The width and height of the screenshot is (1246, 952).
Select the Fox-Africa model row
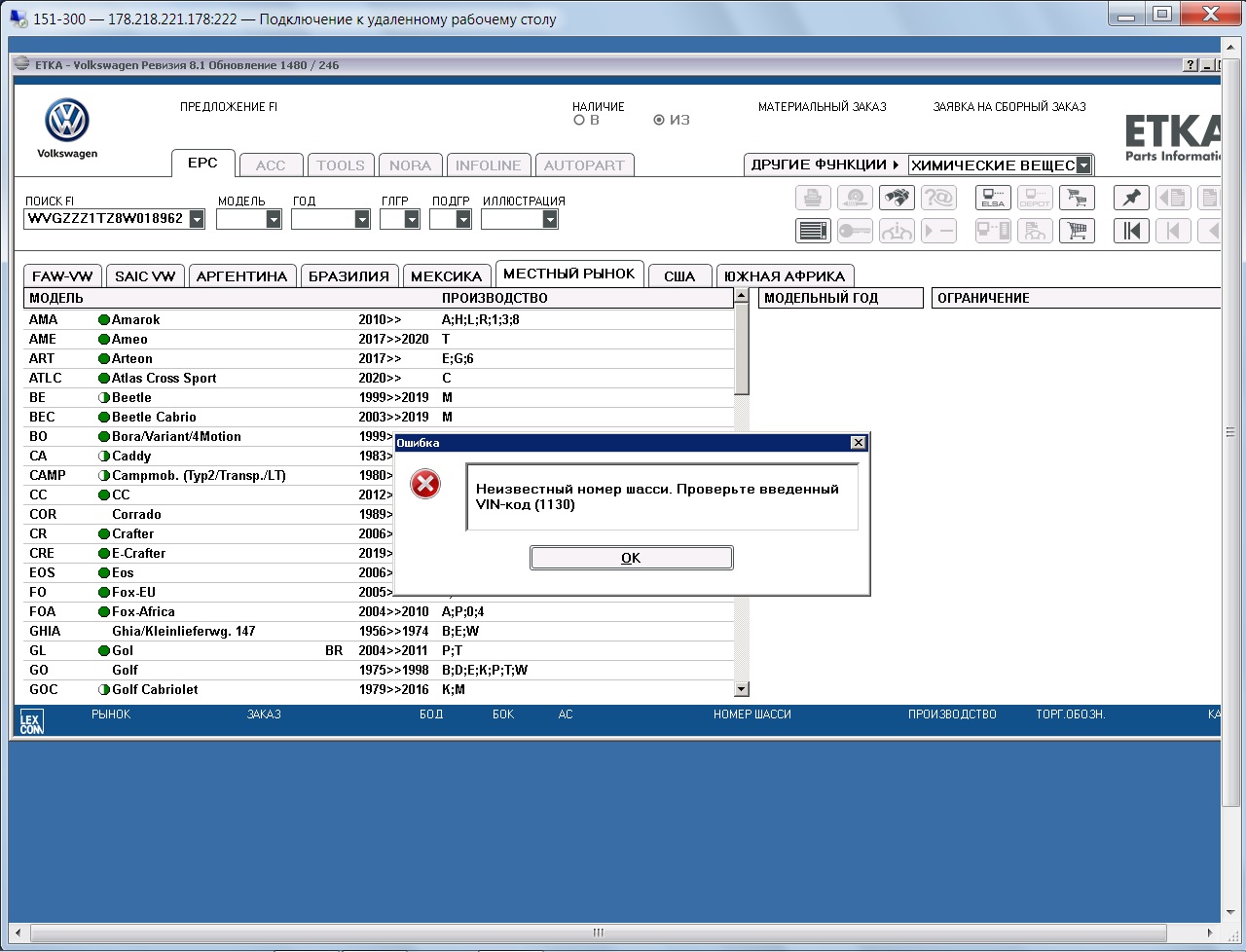pyautogui.click(x=379, y=611)
